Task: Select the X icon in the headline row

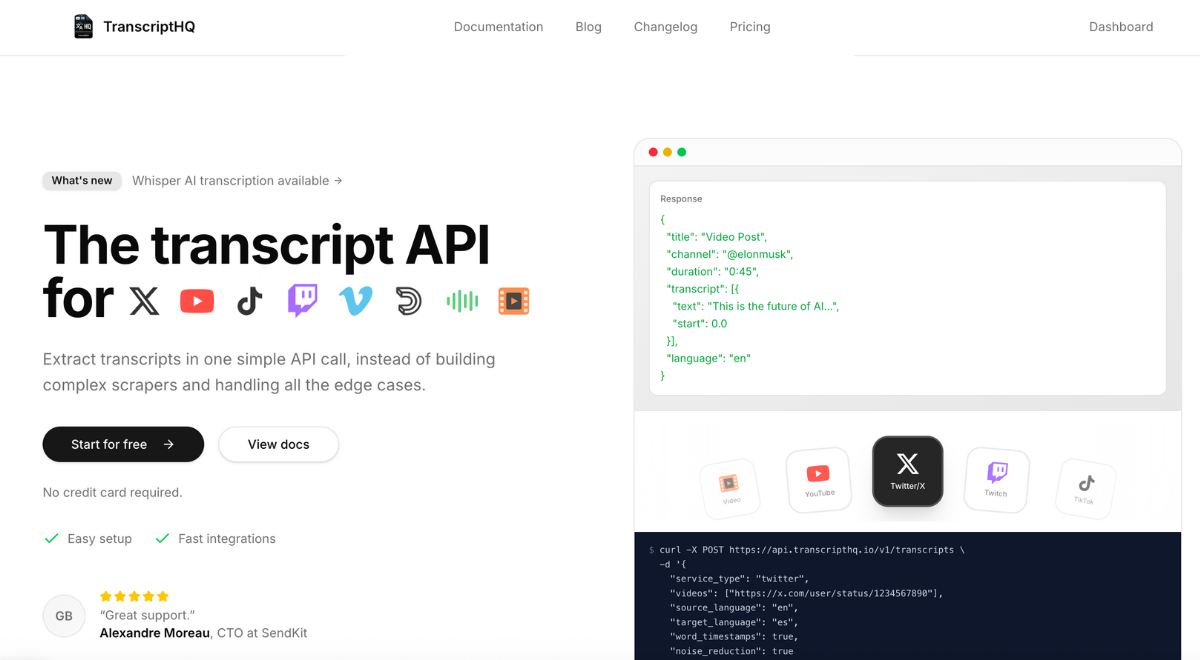Action: [x=144, y=300]
